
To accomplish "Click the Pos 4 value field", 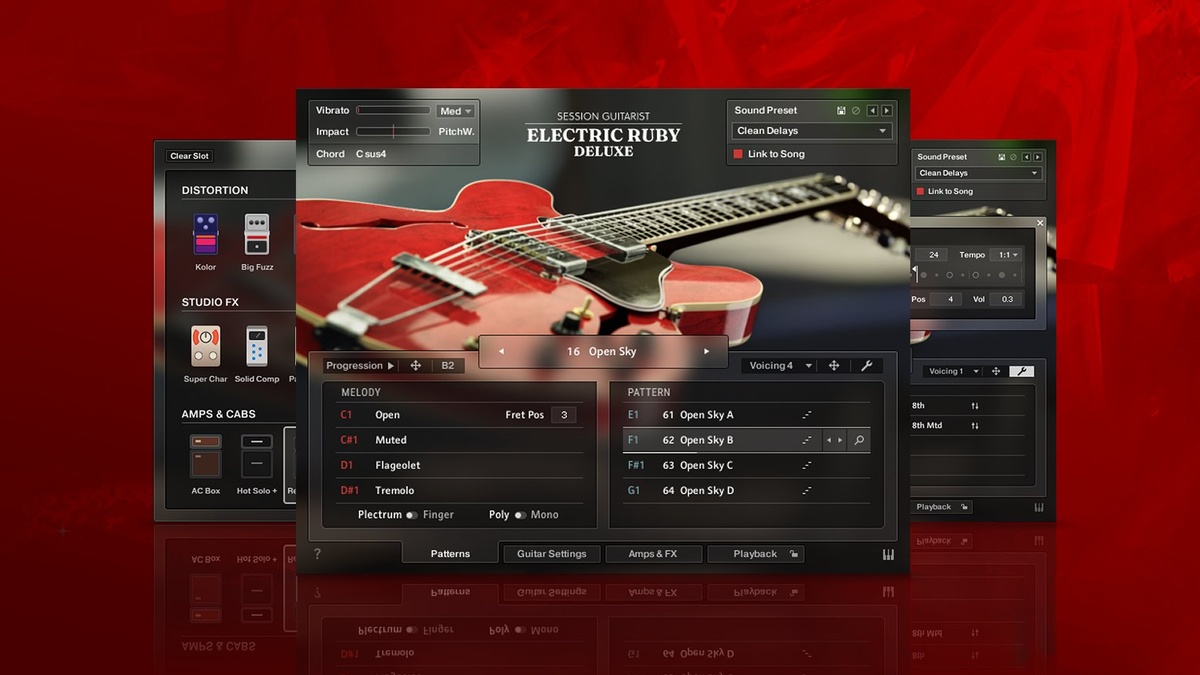I will [x=945, y=299].
